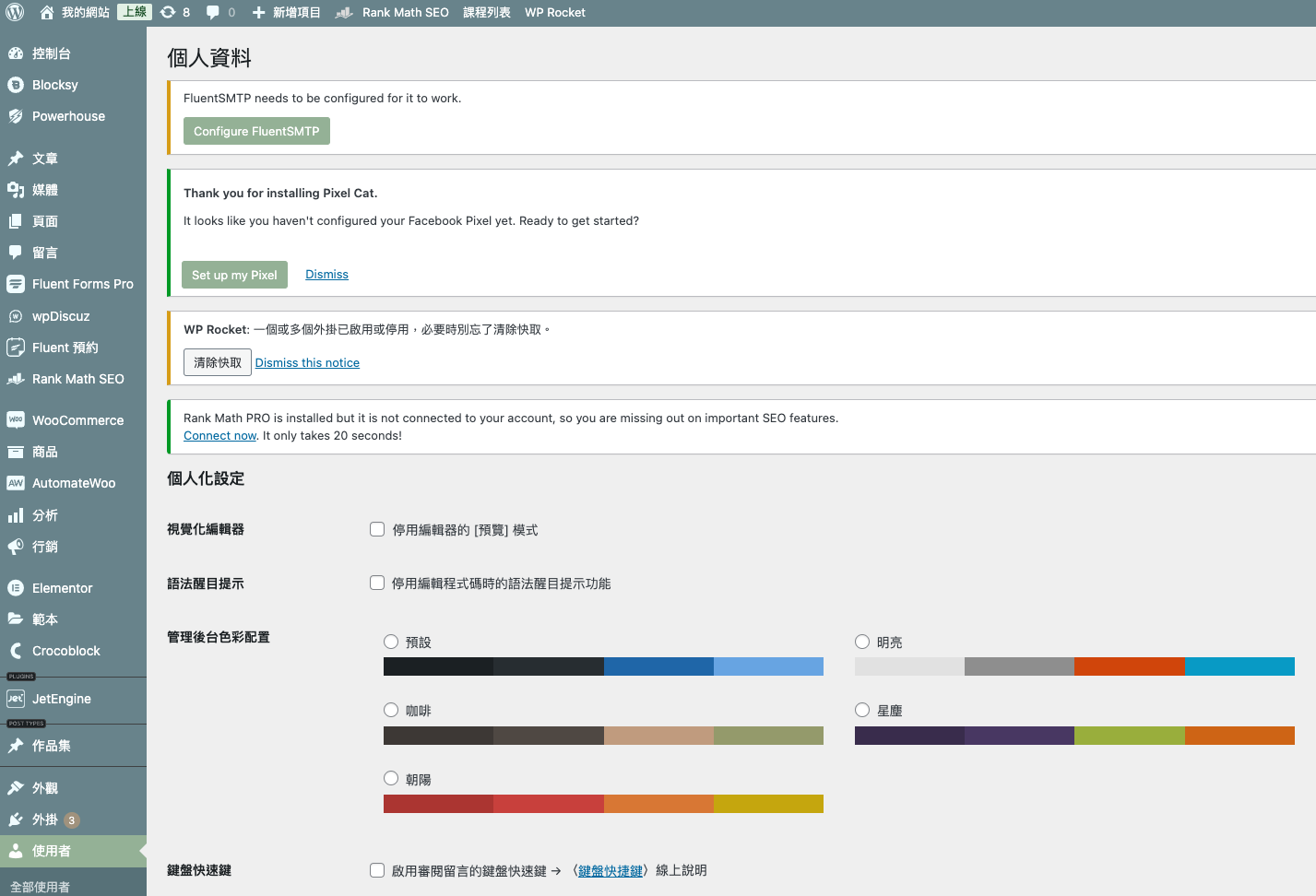The width and height of the screenshot is (1316, 896).
Task: Open the 外掛 plugins menu
Action: (x=45, y=819)
